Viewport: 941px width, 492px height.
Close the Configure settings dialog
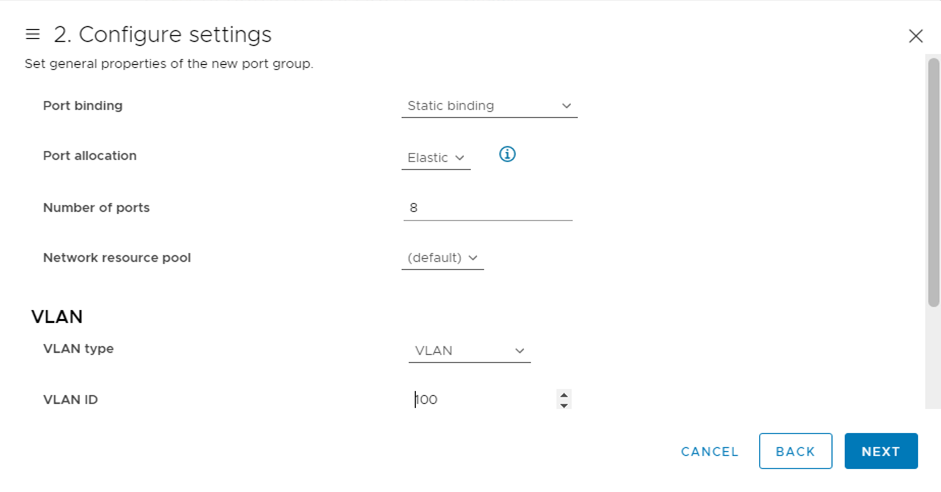pos(915,36)
